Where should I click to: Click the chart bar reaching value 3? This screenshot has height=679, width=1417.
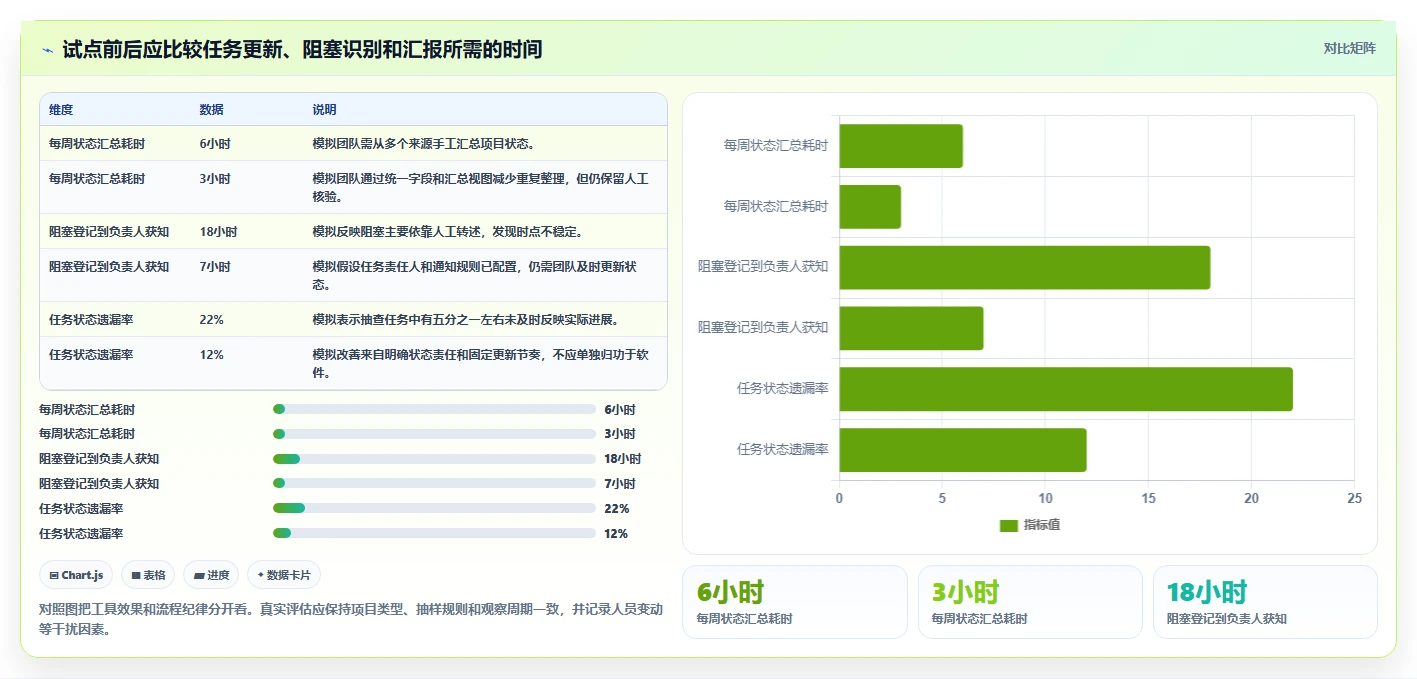point(870,207)
